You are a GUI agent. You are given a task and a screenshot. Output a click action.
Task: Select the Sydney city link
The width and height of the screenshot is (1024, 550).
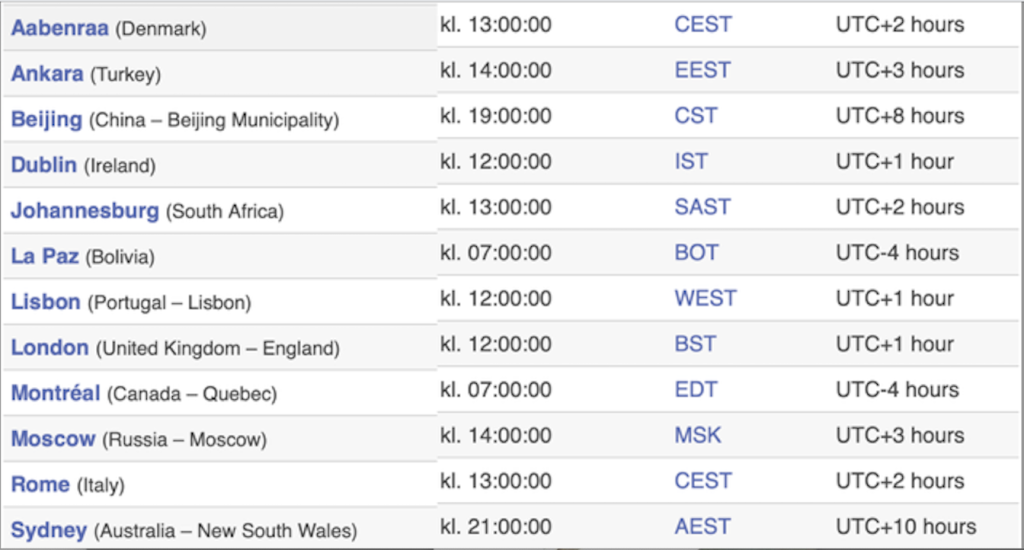pos(49,531)
